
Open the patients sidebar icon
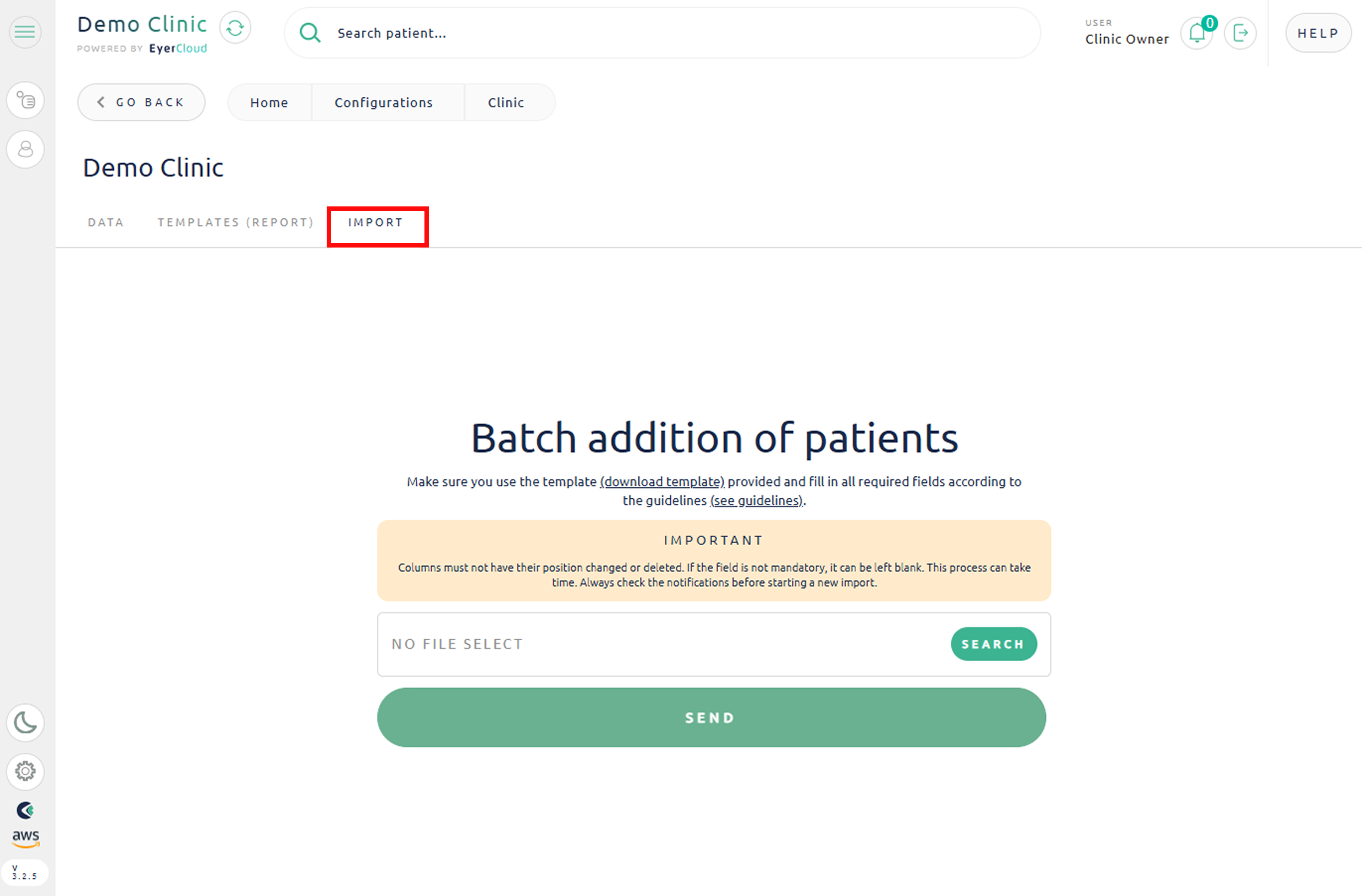25,150
